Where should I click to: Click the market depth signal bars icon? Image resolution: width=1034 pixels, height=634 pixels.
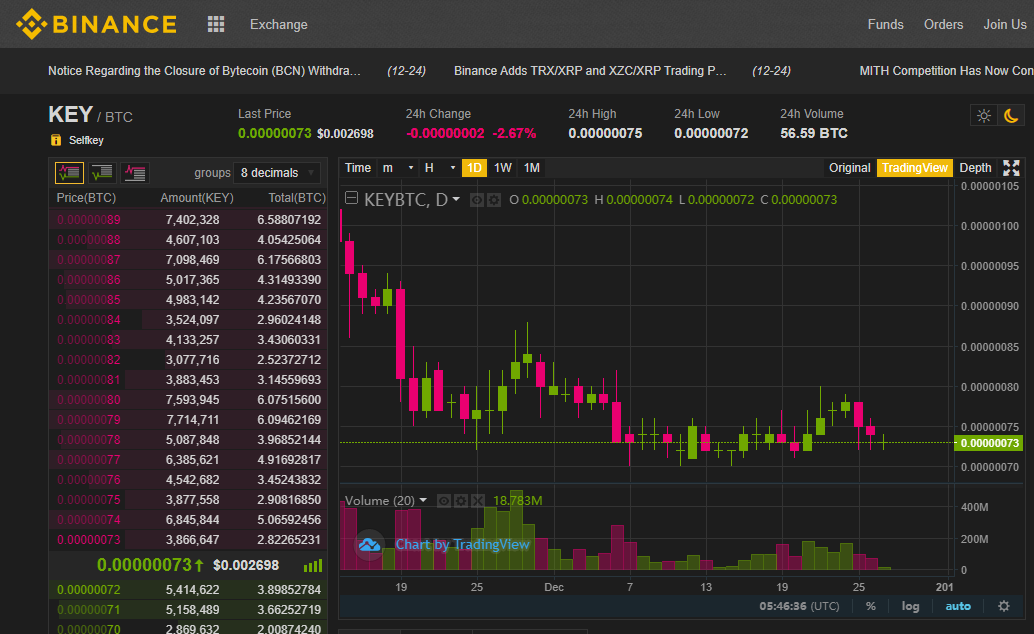(x=313, y=565)
